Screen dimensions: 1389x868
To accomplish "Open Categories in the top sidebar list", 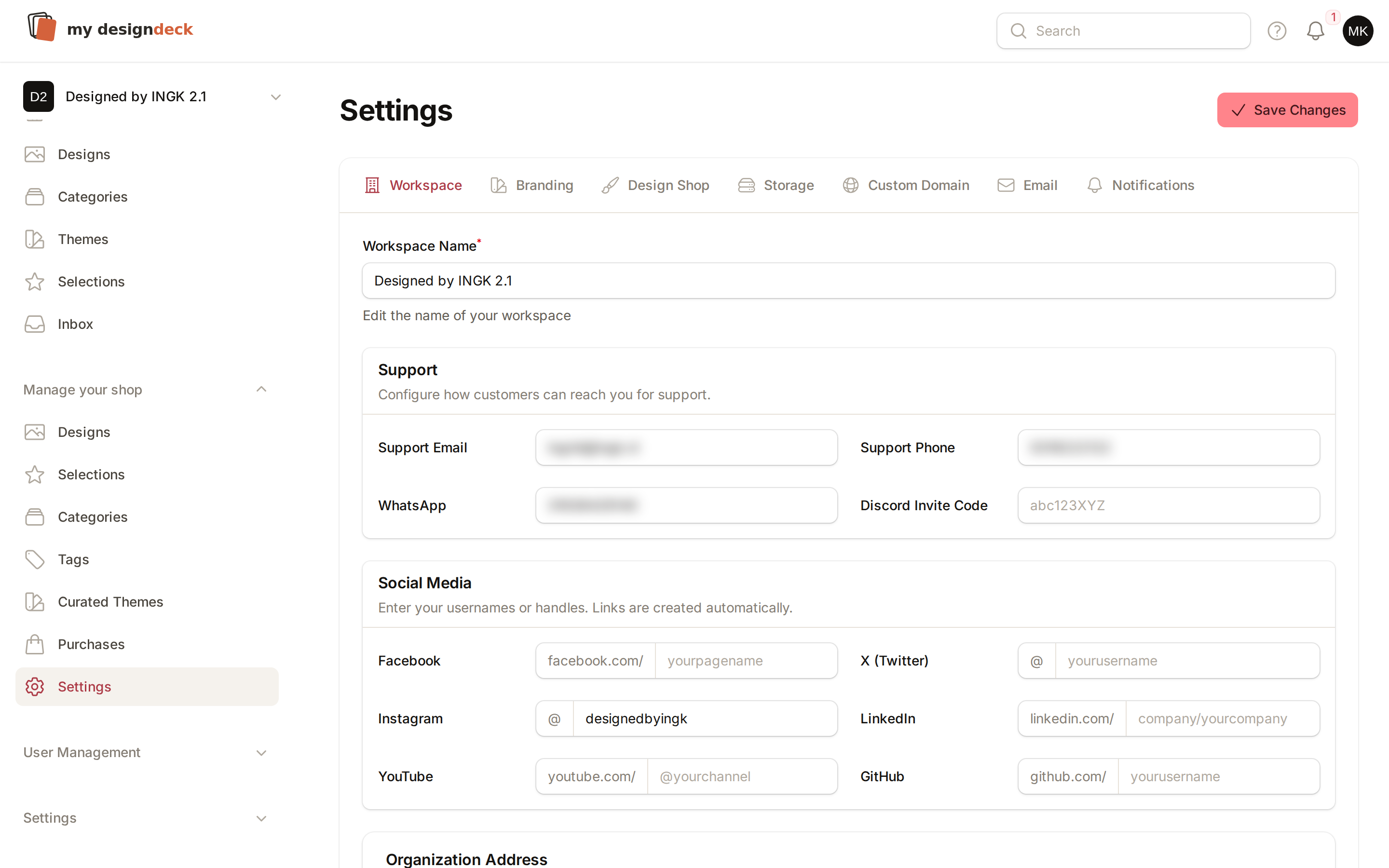I will (147, 197).
